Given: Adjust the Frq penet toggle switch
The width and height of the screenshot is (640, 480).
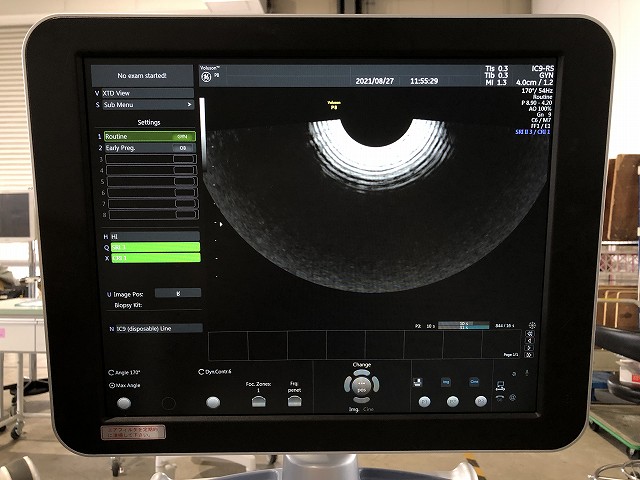Looking at the screenshot, I should [x=294, y=402].
